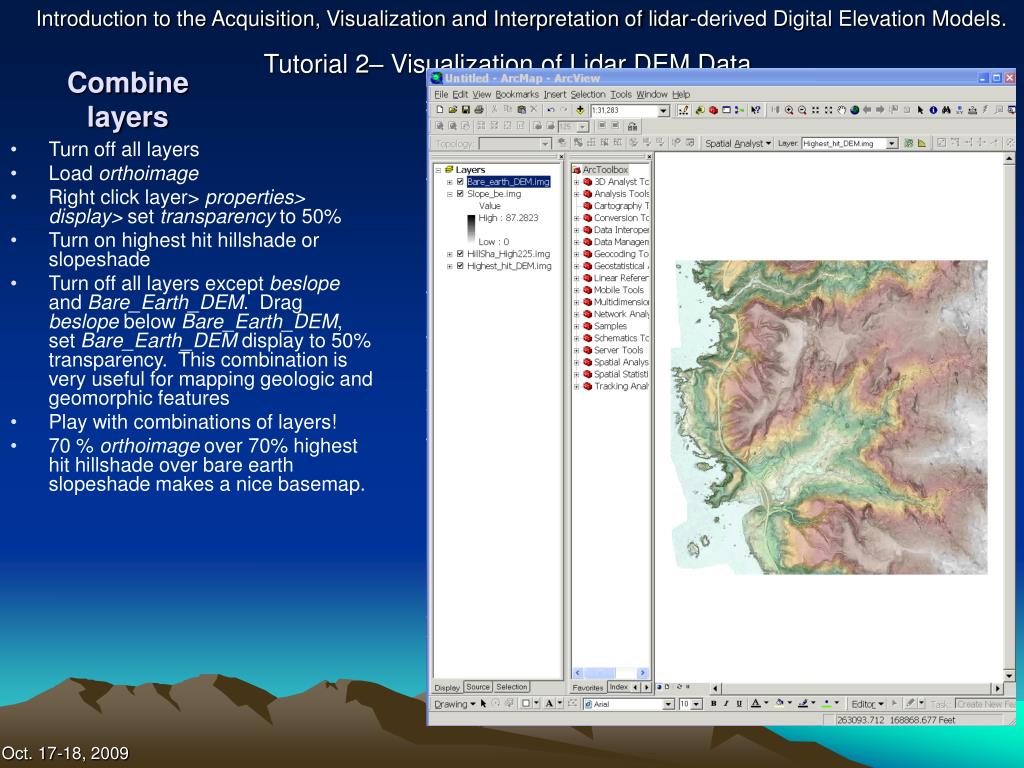Expand the 3D Analyst Tools toolbox
The width and height of the screenshot is (1024, 768).
[x=577, y=182]
